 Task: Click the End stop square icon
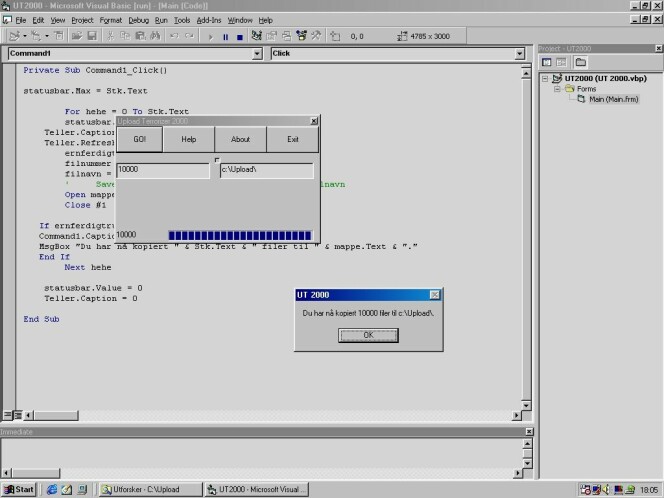pos(240,37)
